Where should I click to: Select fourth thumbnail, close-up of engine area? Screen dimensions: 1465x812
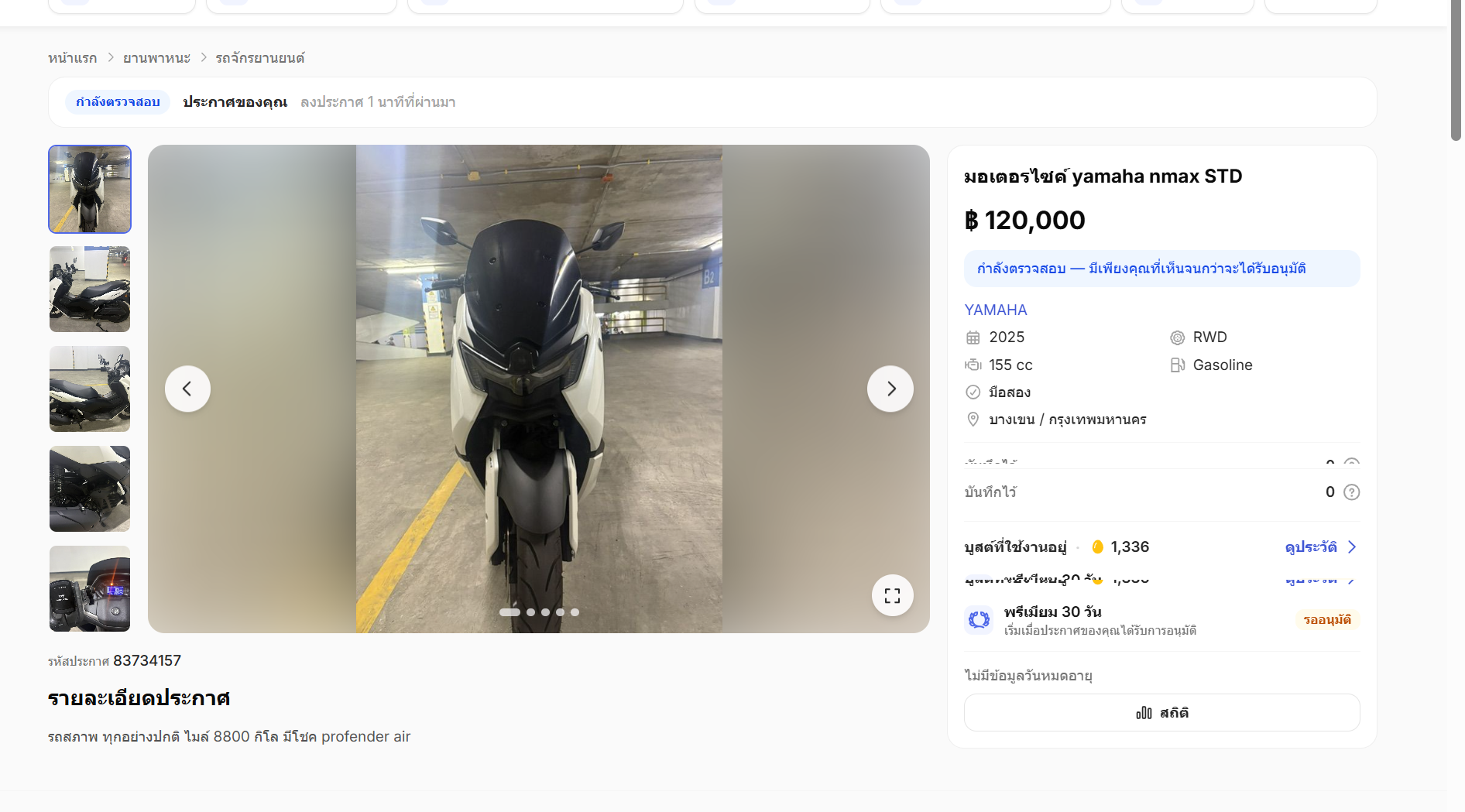(90, 488)
